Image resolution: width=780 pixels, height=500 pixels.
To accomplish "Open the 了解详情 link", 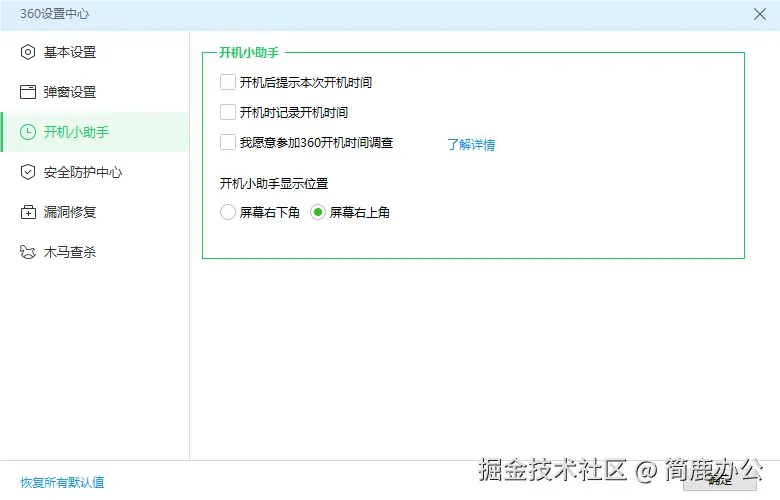I will (471, 145).
